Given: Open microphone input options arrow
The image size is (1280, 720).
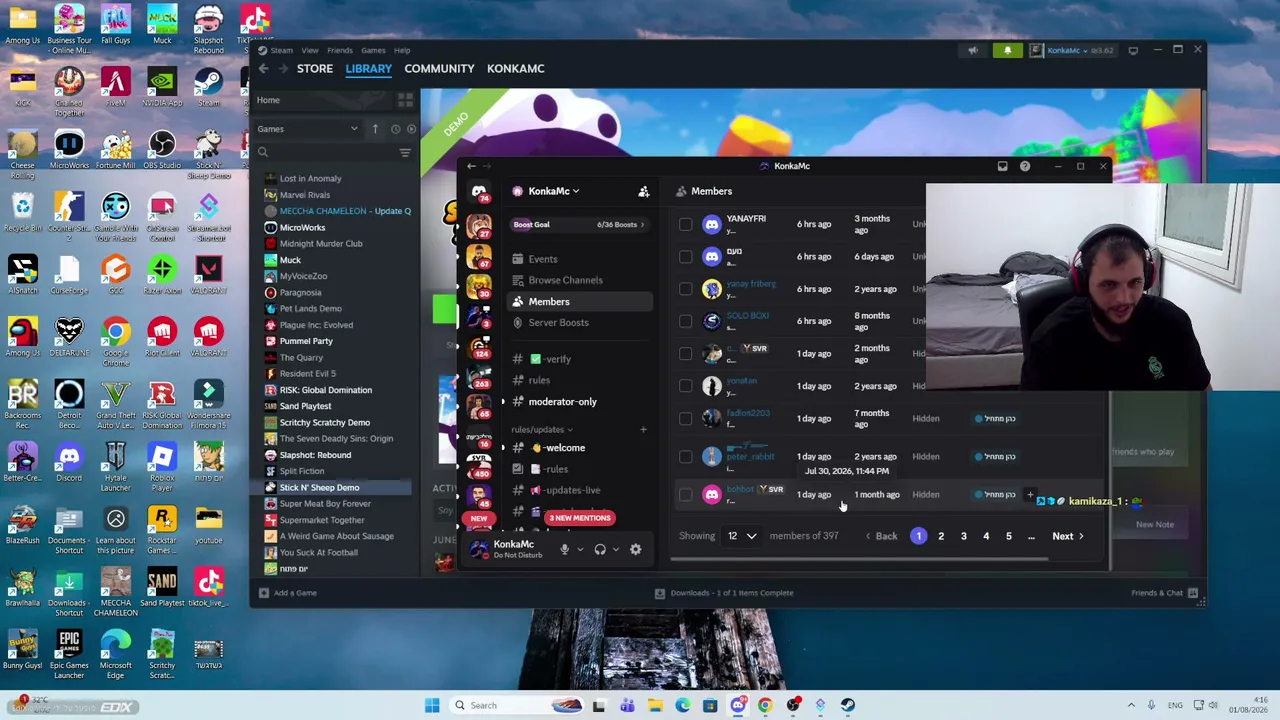Looking at the screenshot, I should (x=580, y=549).
